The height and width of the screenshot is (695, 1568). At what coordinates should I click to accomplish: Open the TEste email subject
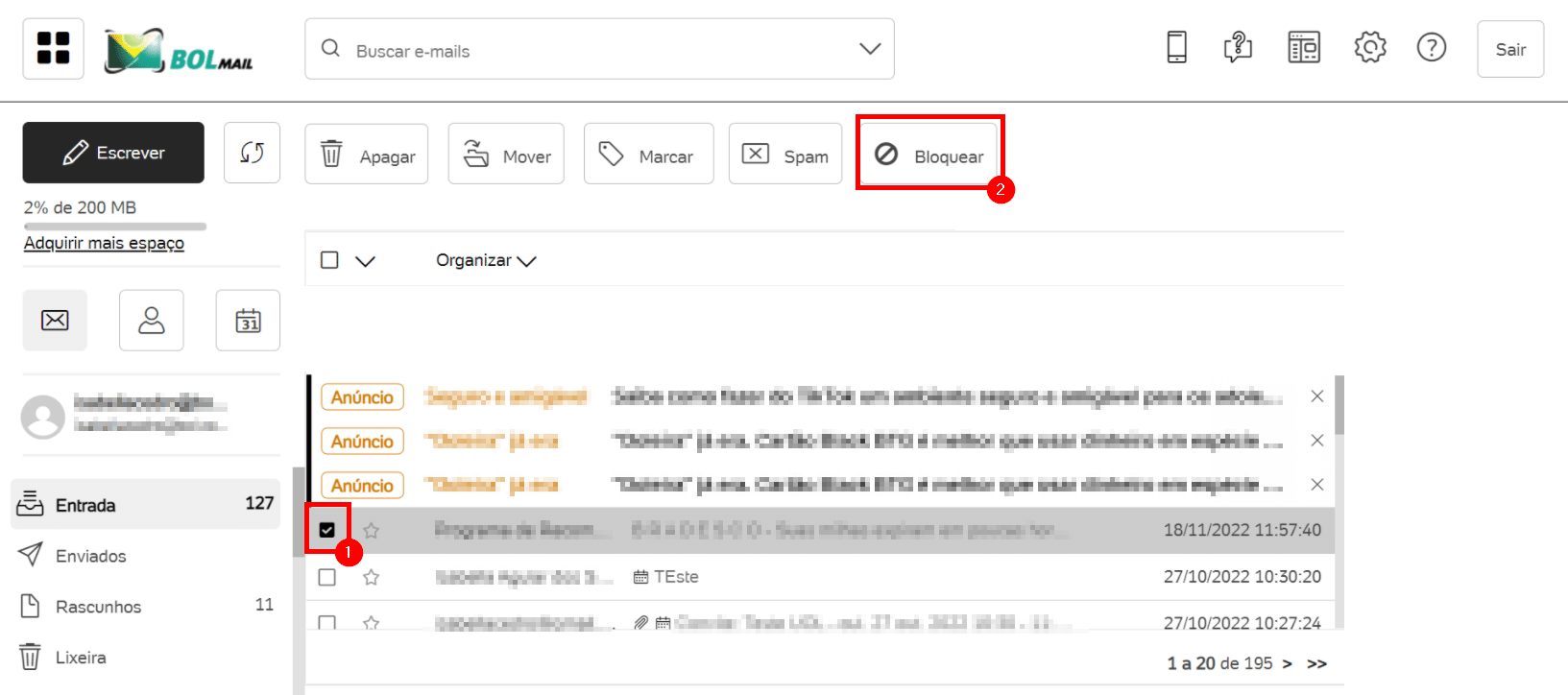click(x=676, y=577)
